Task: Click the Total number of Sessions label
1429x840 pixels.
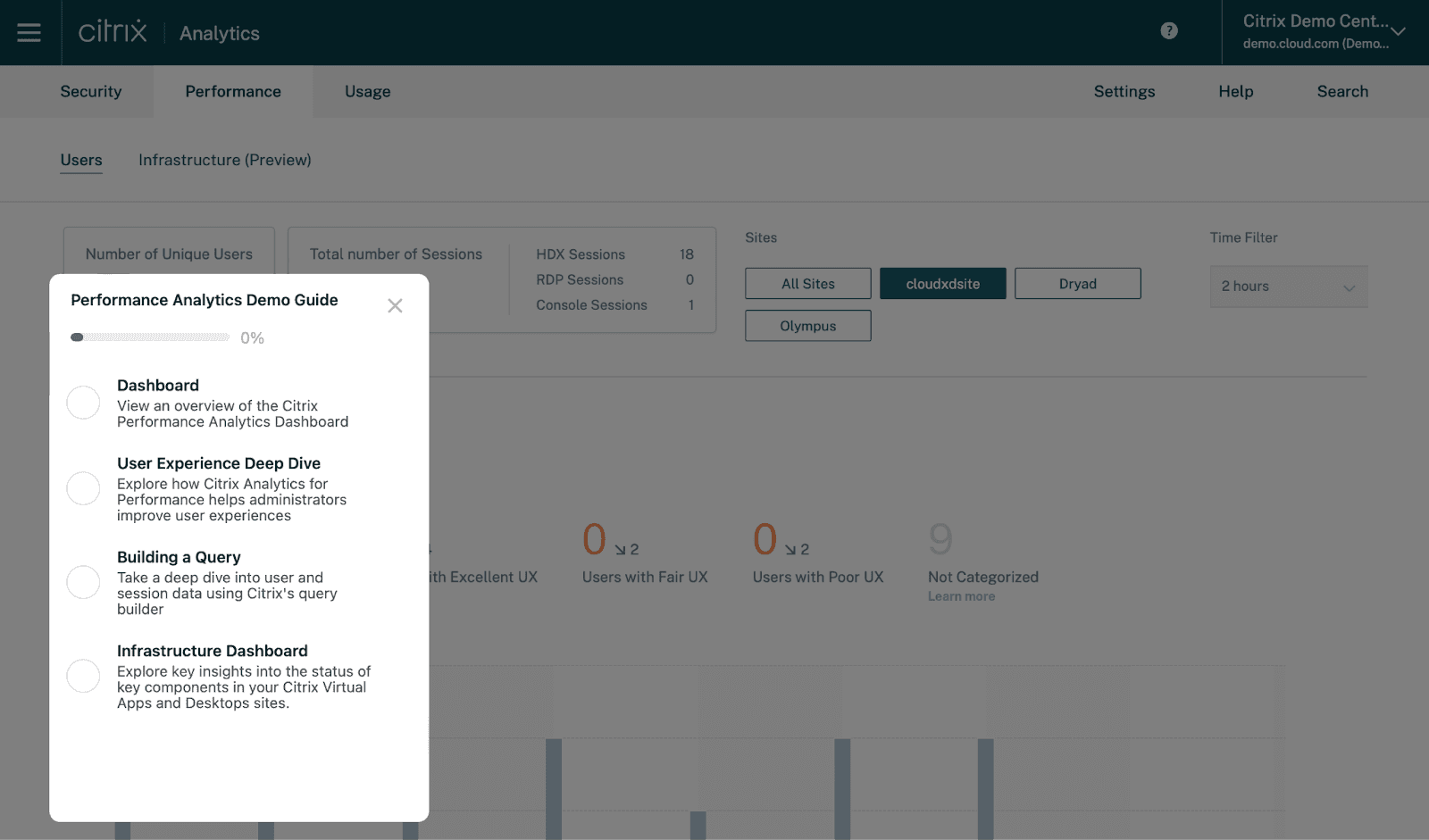Action: 396,254
